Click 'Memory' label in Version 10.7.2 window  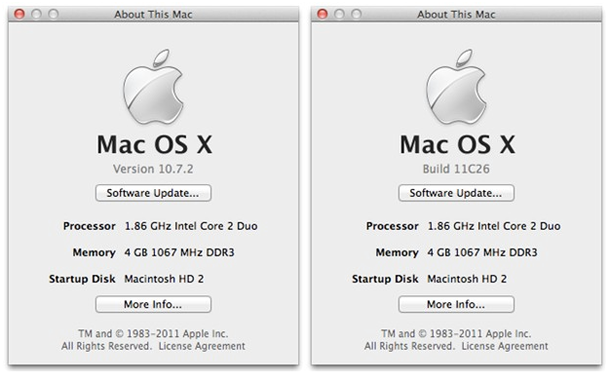94,253
